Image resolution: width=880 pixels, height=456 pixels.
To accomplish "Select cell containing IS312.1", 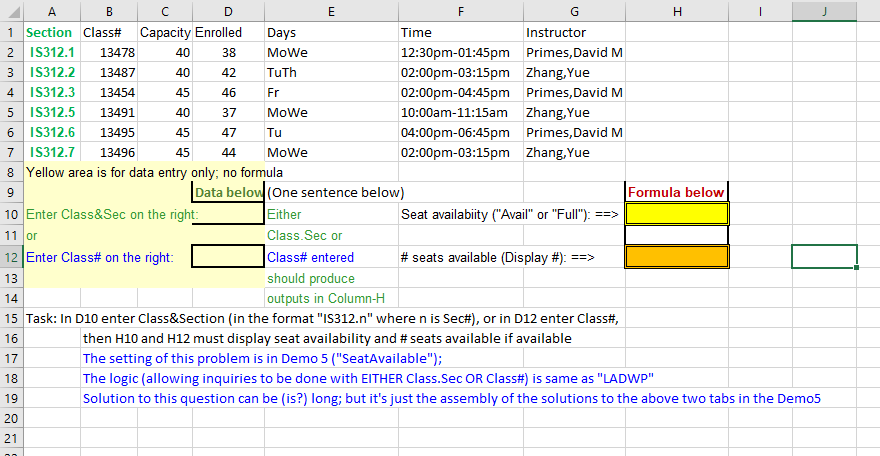I will click(52, 52).
